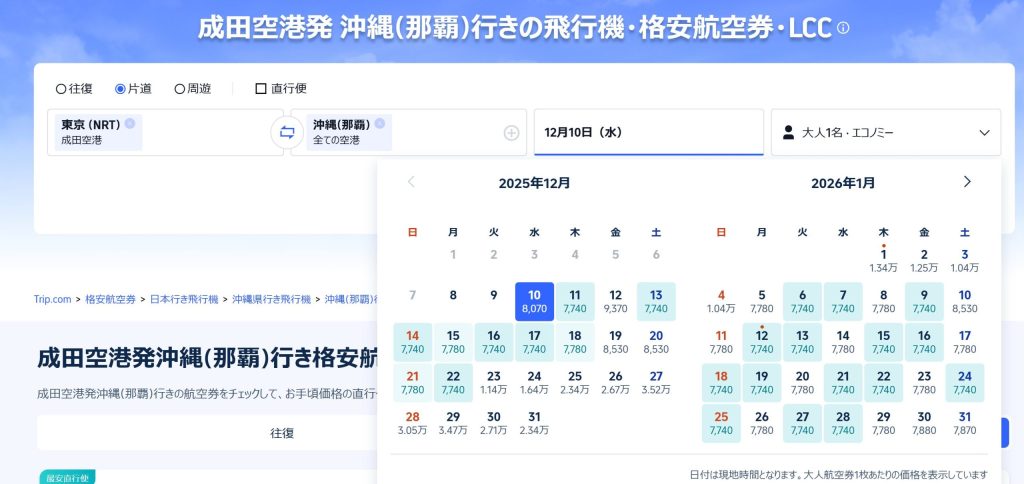Clear Okinawa (Naha) destination with x icon

pyautogui.click(x=380, y=124)
